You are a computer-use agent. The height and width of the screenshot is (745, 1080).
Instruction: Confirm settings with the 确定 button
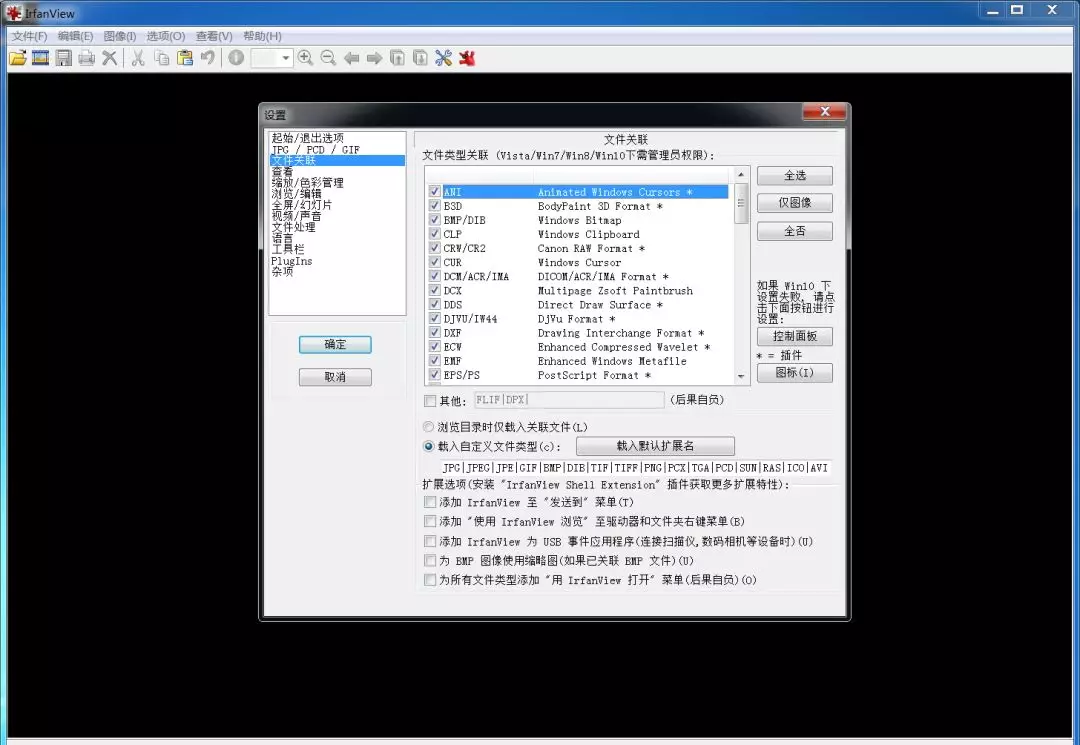(335, 344)
